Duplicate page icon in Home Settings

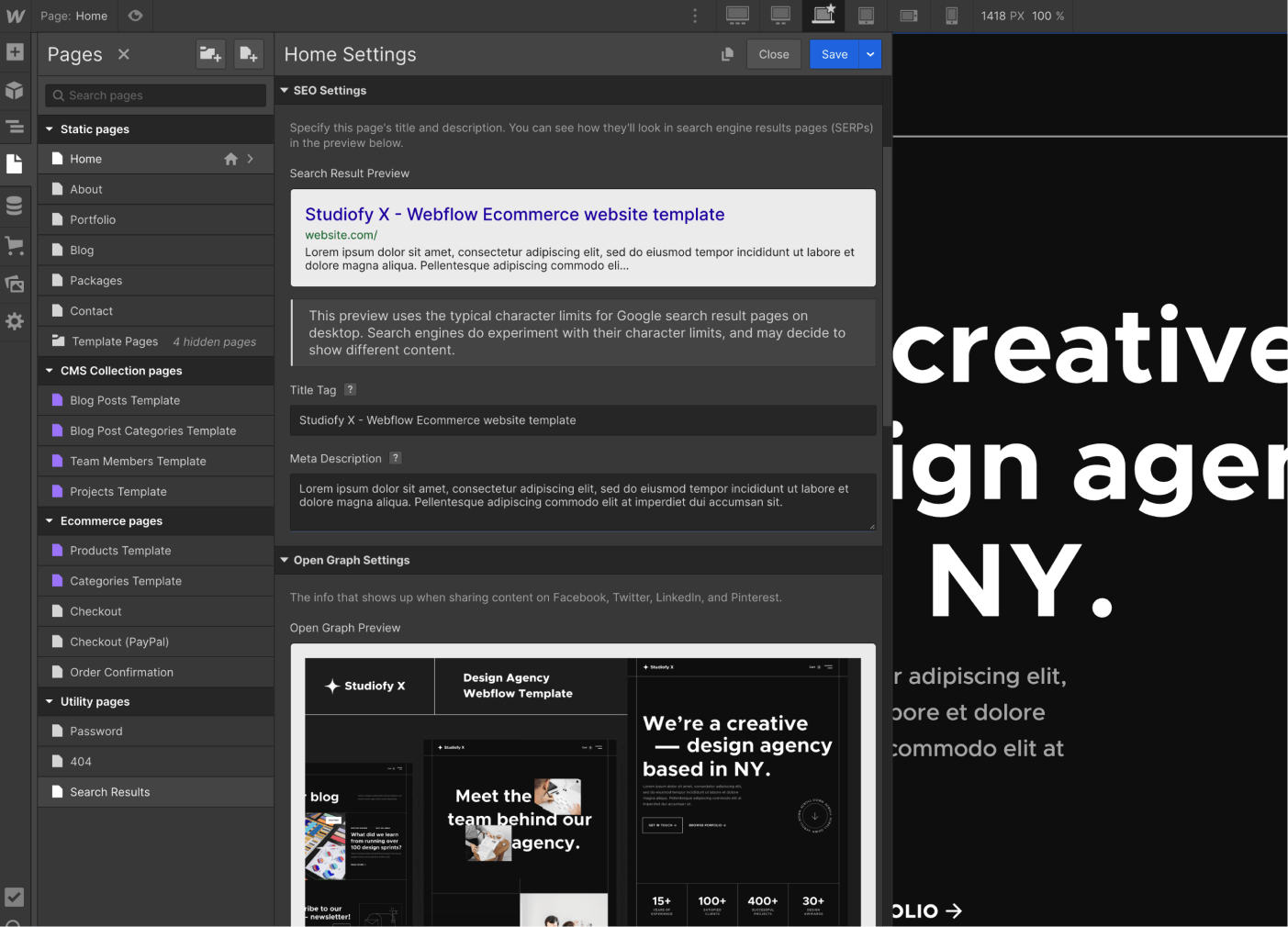click(x=727, y=54)
